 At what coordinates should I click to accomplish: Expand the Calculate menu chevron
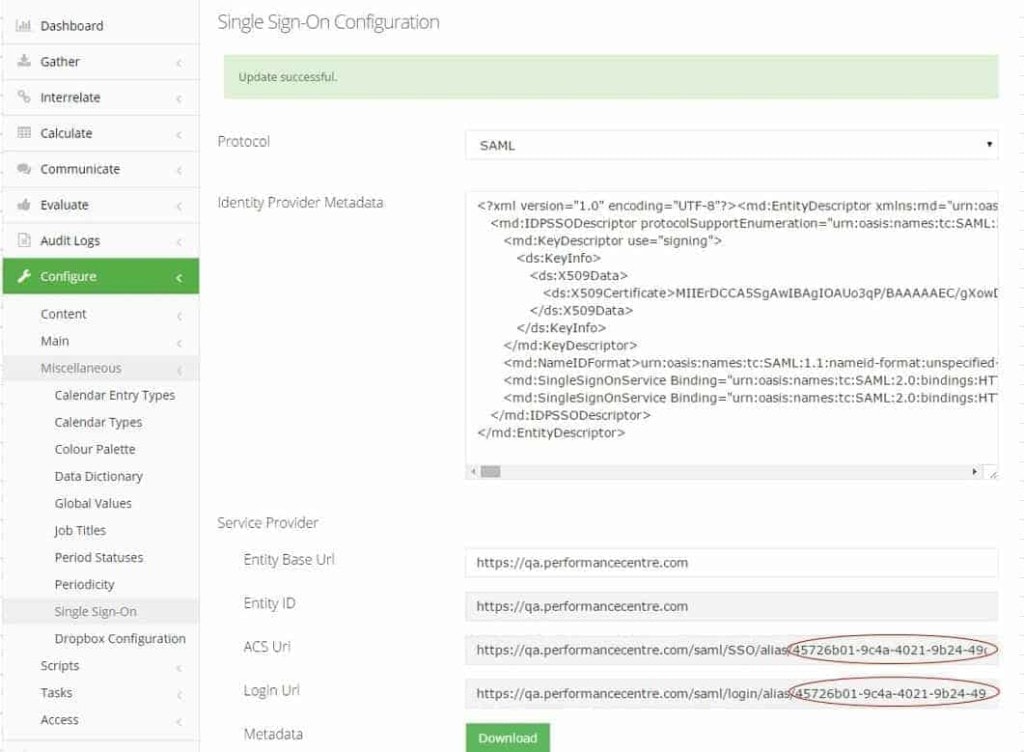(179, 134)
